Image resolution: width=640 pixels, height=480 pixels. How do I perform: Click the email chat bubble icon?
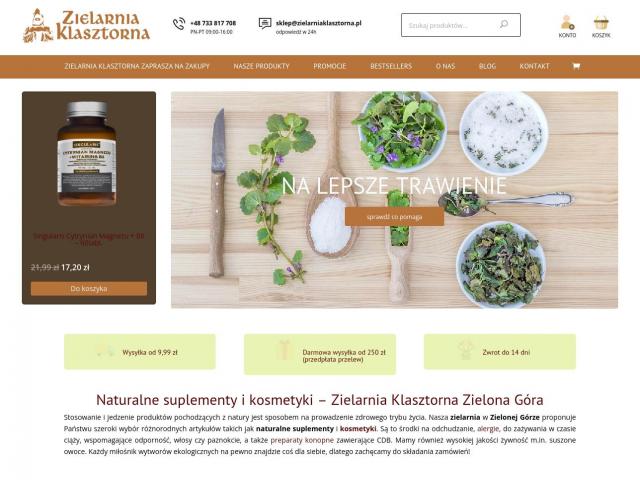click(x=265, y=24)
